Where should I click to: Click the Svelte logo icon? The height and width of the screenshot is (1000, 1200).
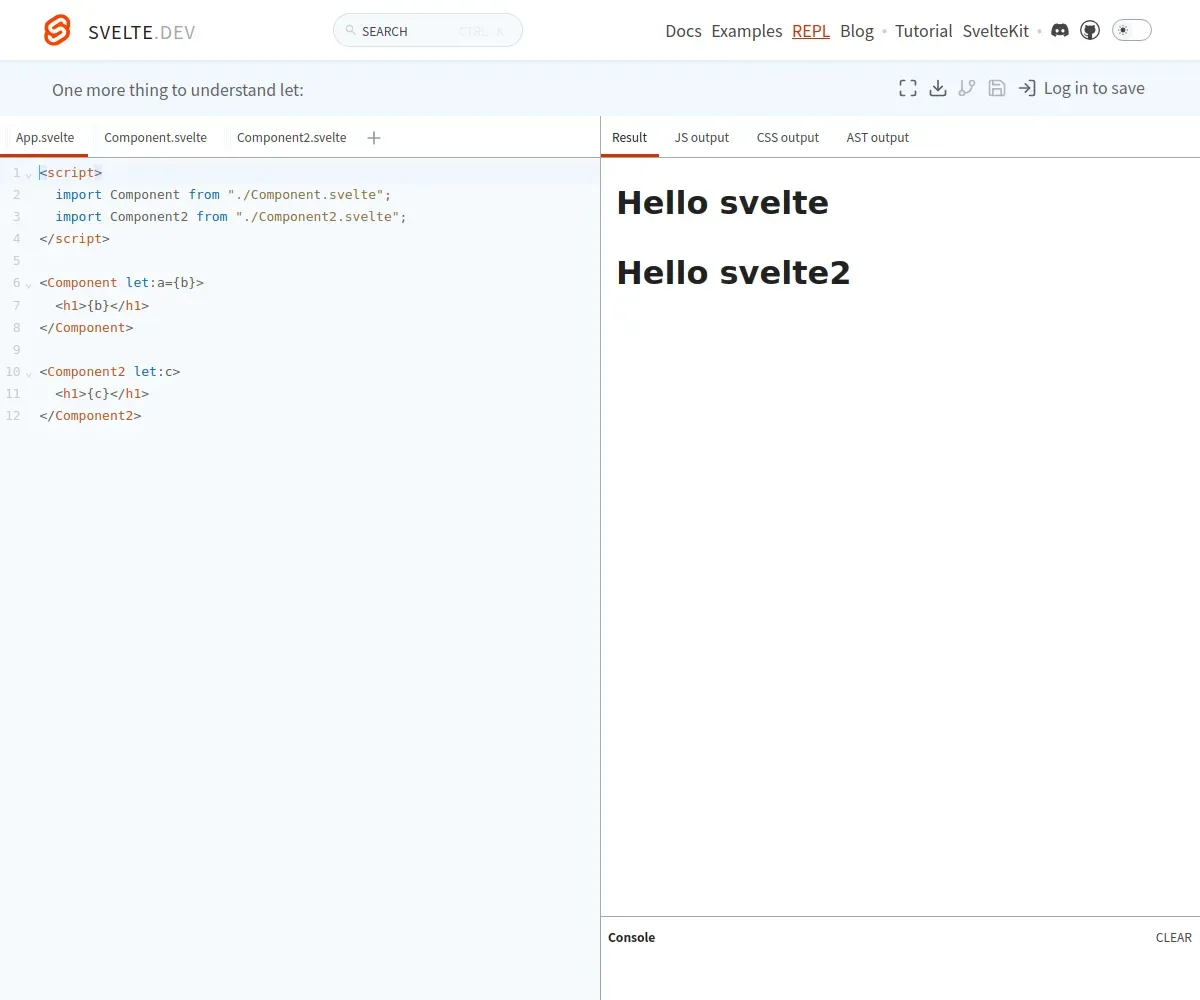(x=58, y=31)
